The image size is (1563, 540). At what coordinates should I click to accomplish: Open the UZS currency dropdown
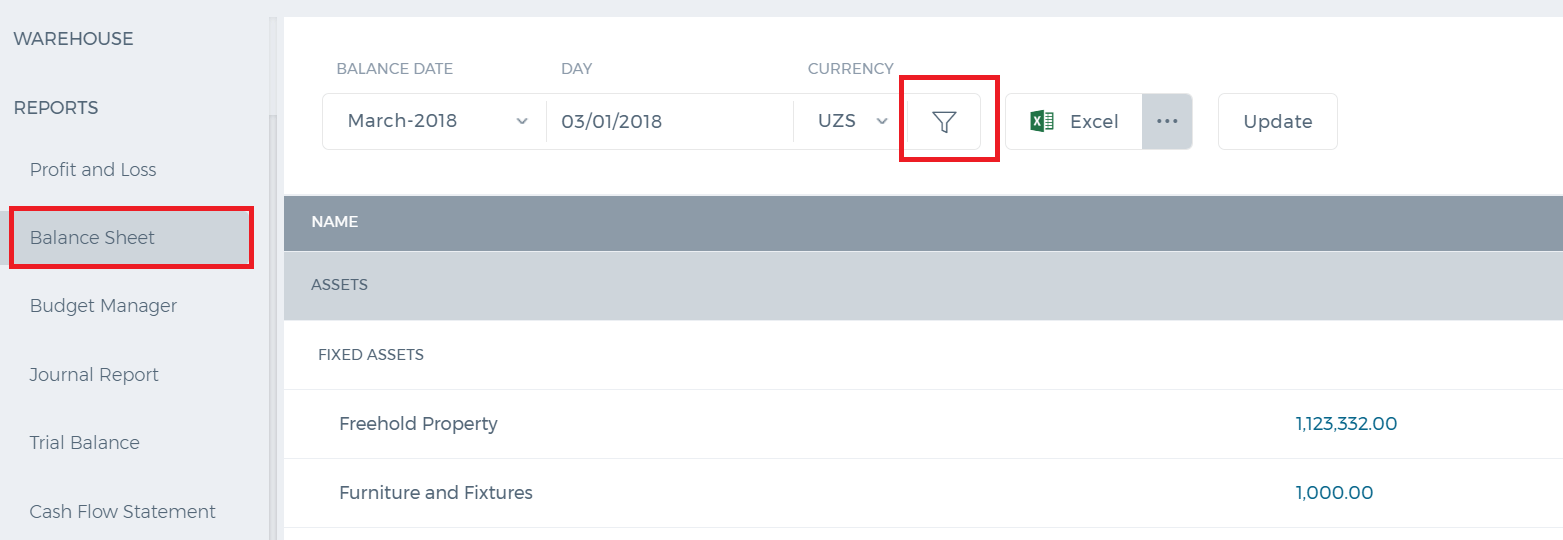[x=850, y=122]
